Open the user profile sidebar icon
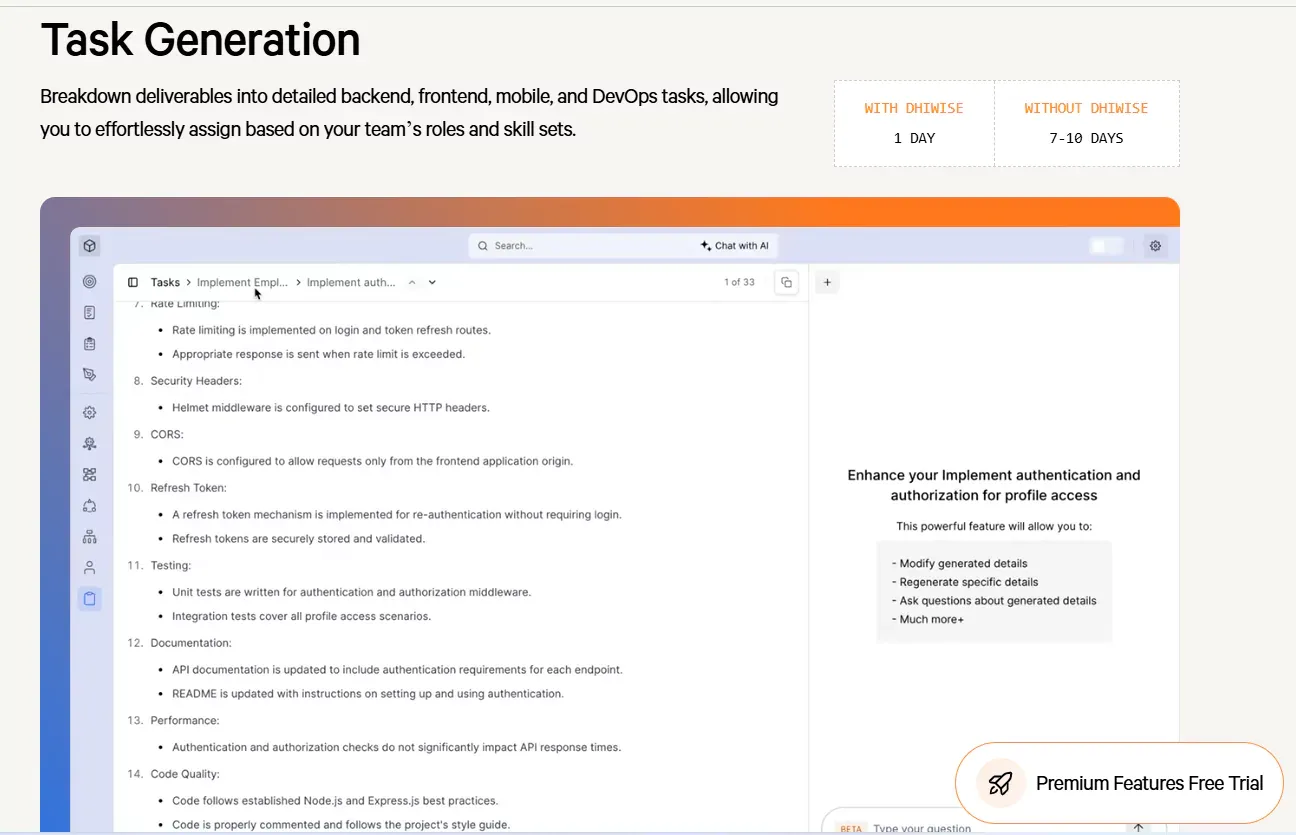Screen dimensions: 1296x835 pos(90,567)
